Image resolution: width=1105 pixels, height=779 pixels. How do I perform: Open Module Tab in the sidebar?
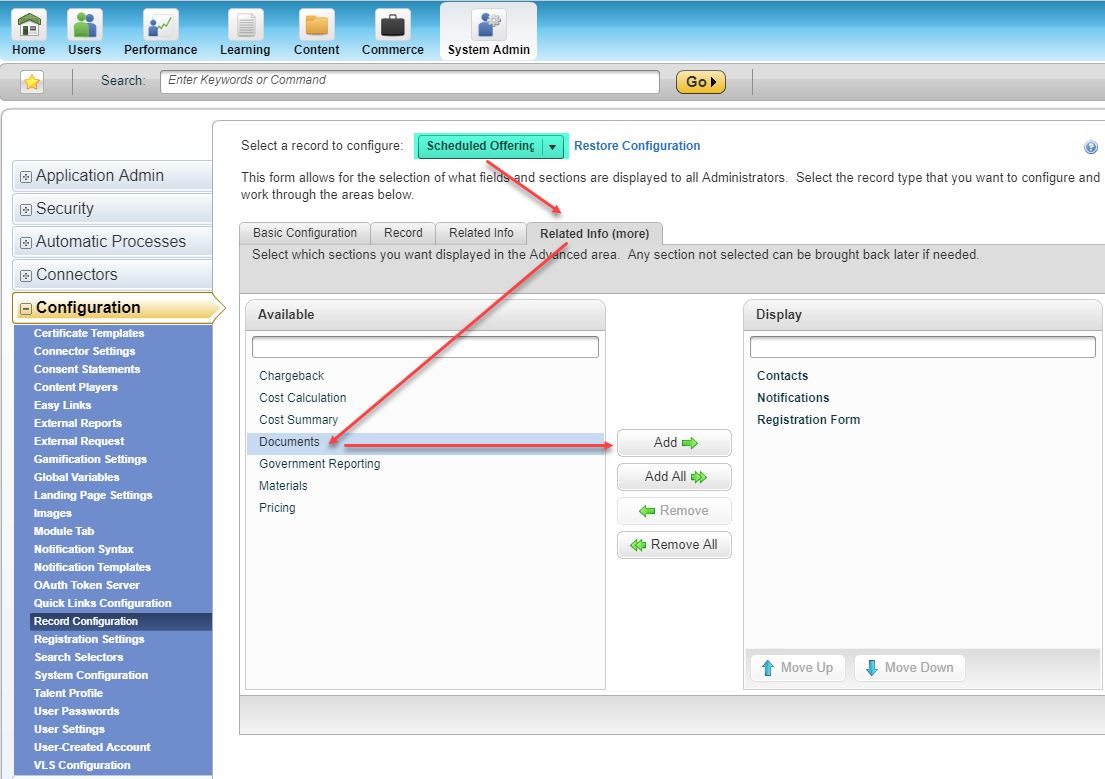(x=63, y=531)
